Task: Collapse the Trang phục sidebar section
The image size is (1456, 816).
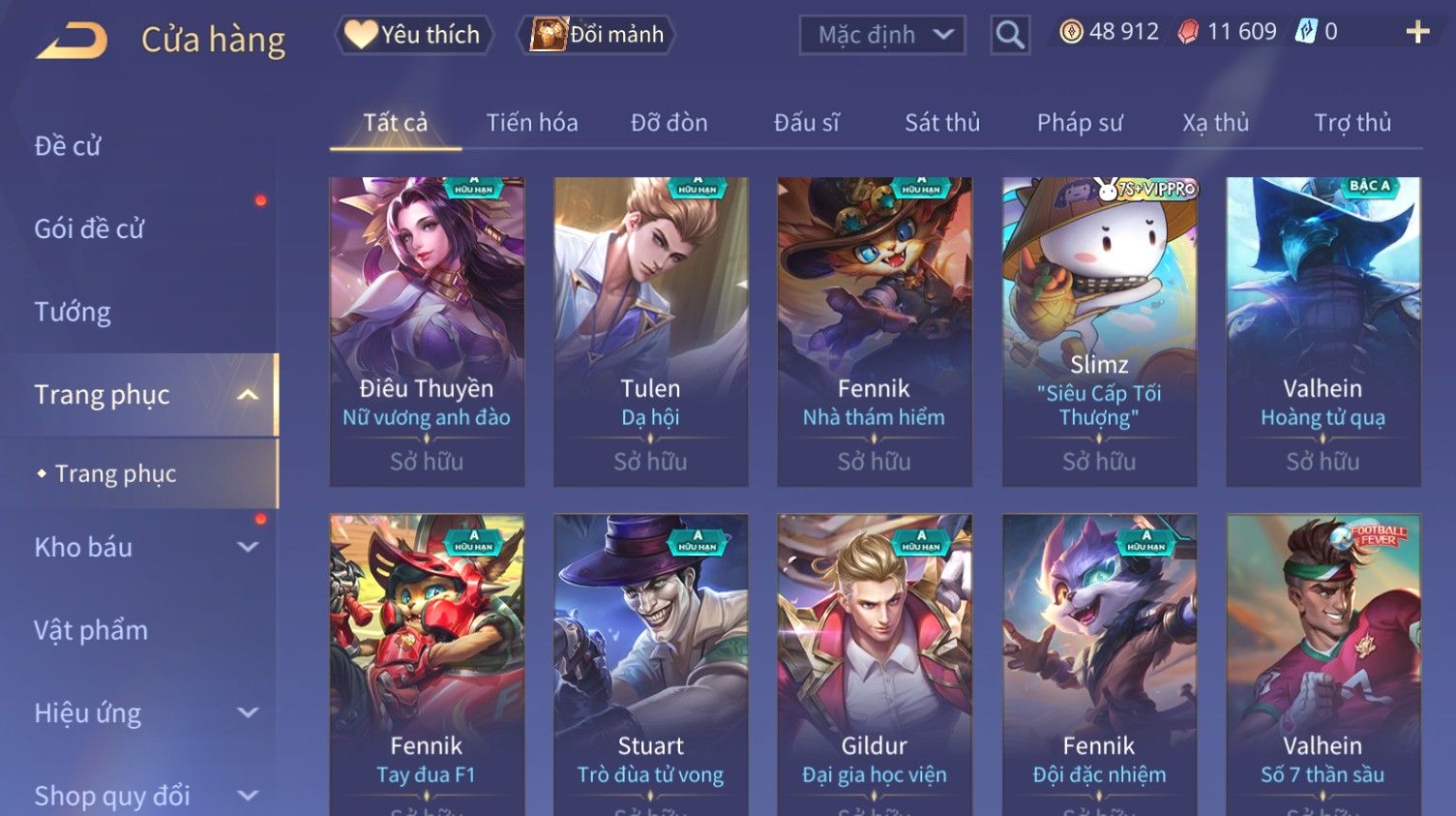Action: pyautogui.click(x=248, y=395)
